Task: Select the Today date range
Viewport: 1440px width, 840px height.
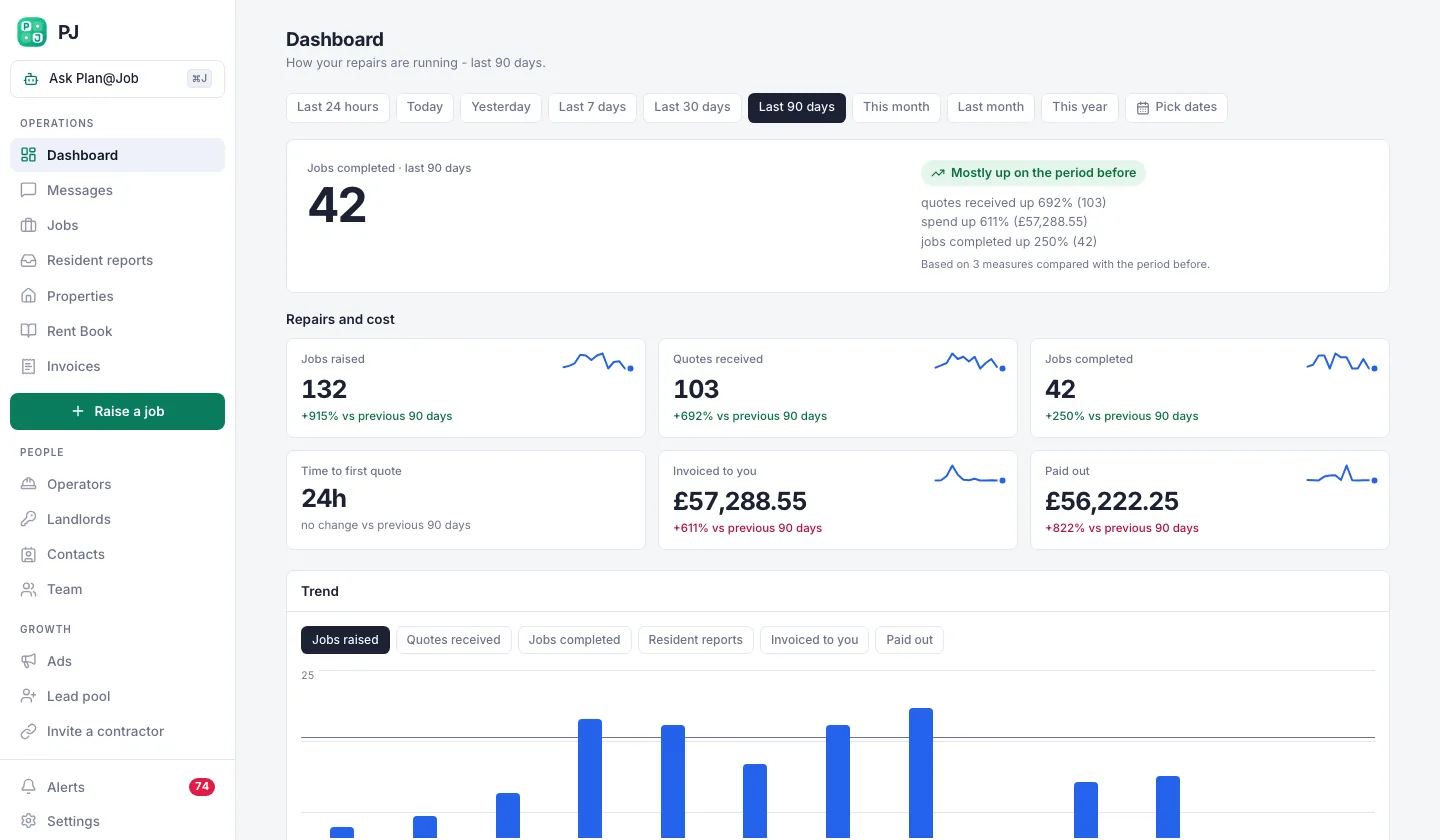Action: [x=425, y=108]
